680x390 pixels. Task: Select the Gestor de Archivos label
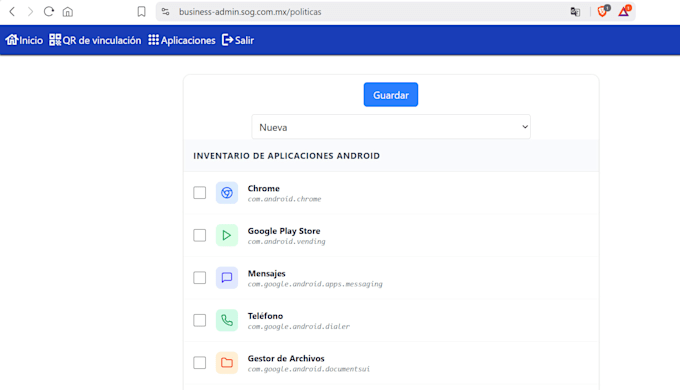point(286,358)
